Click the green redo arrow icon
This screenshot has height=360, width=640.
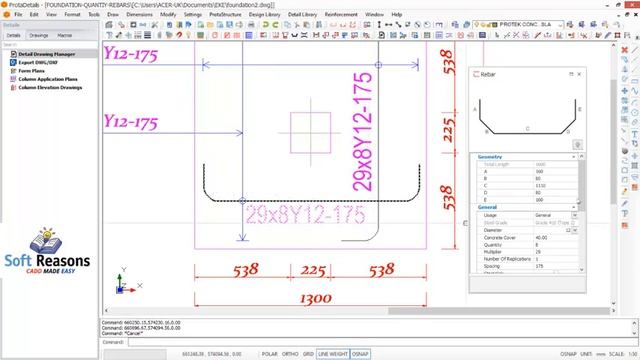click(x=276, y=25)
